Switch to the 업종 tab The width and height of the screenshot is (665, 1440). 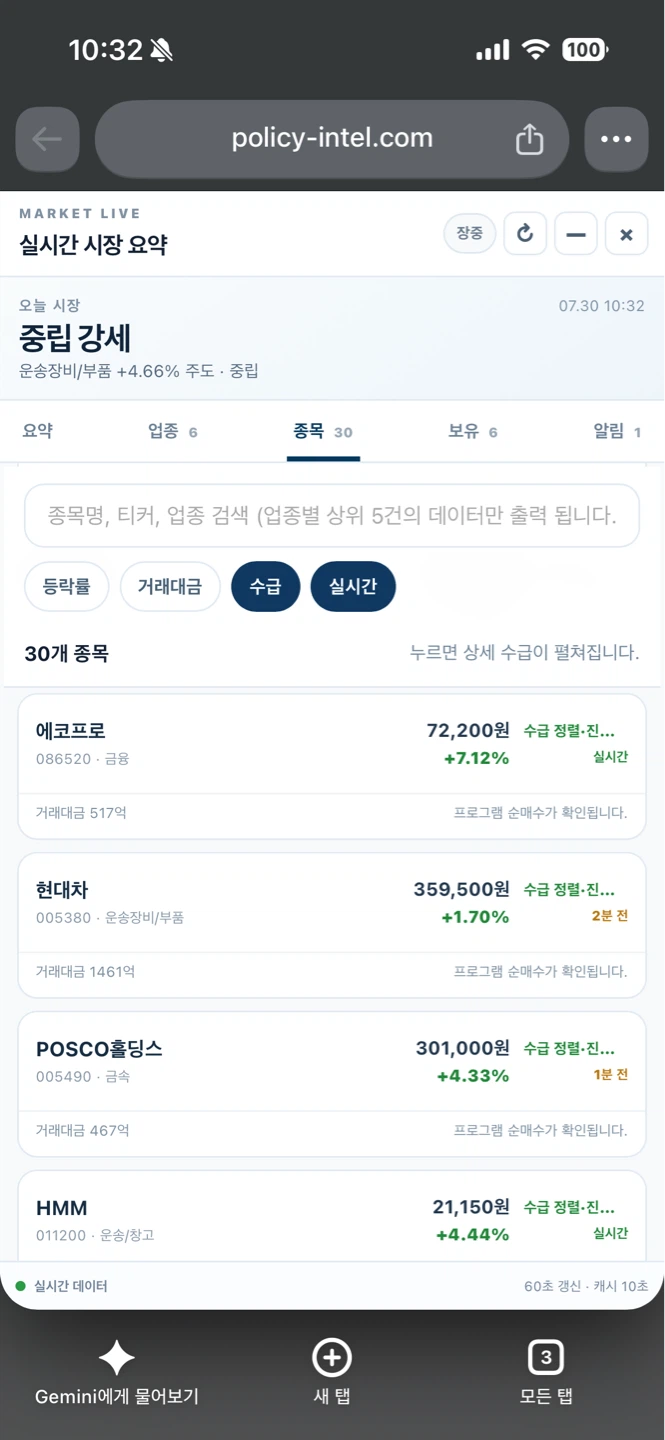(x=172, y=432)
